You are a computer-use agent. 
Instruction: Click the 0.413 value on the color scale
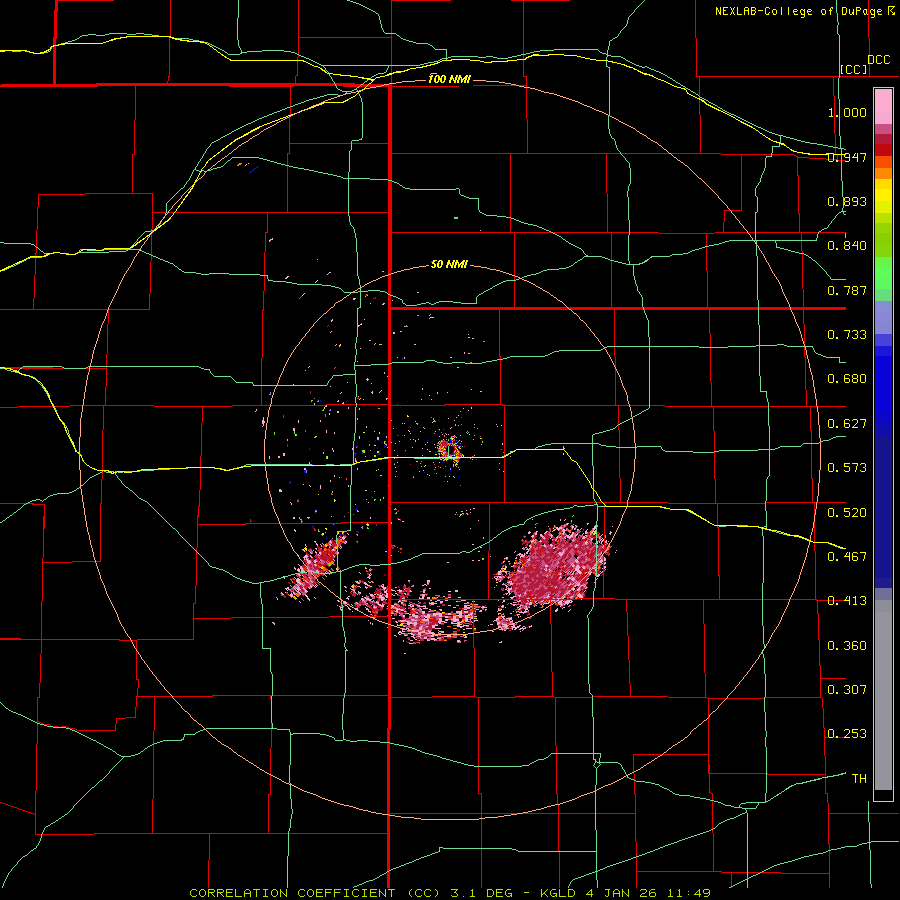click(x=847, y=601)
